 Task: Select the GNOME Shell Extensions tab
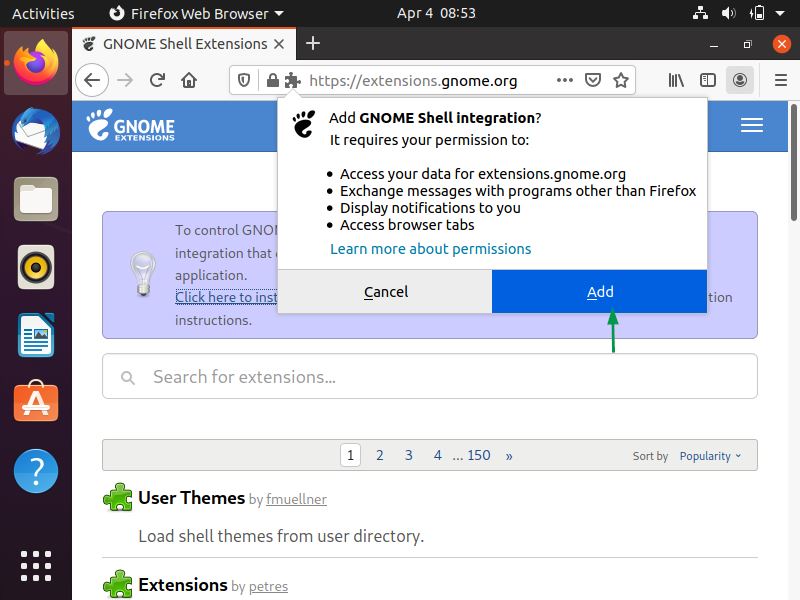point(184,44)
